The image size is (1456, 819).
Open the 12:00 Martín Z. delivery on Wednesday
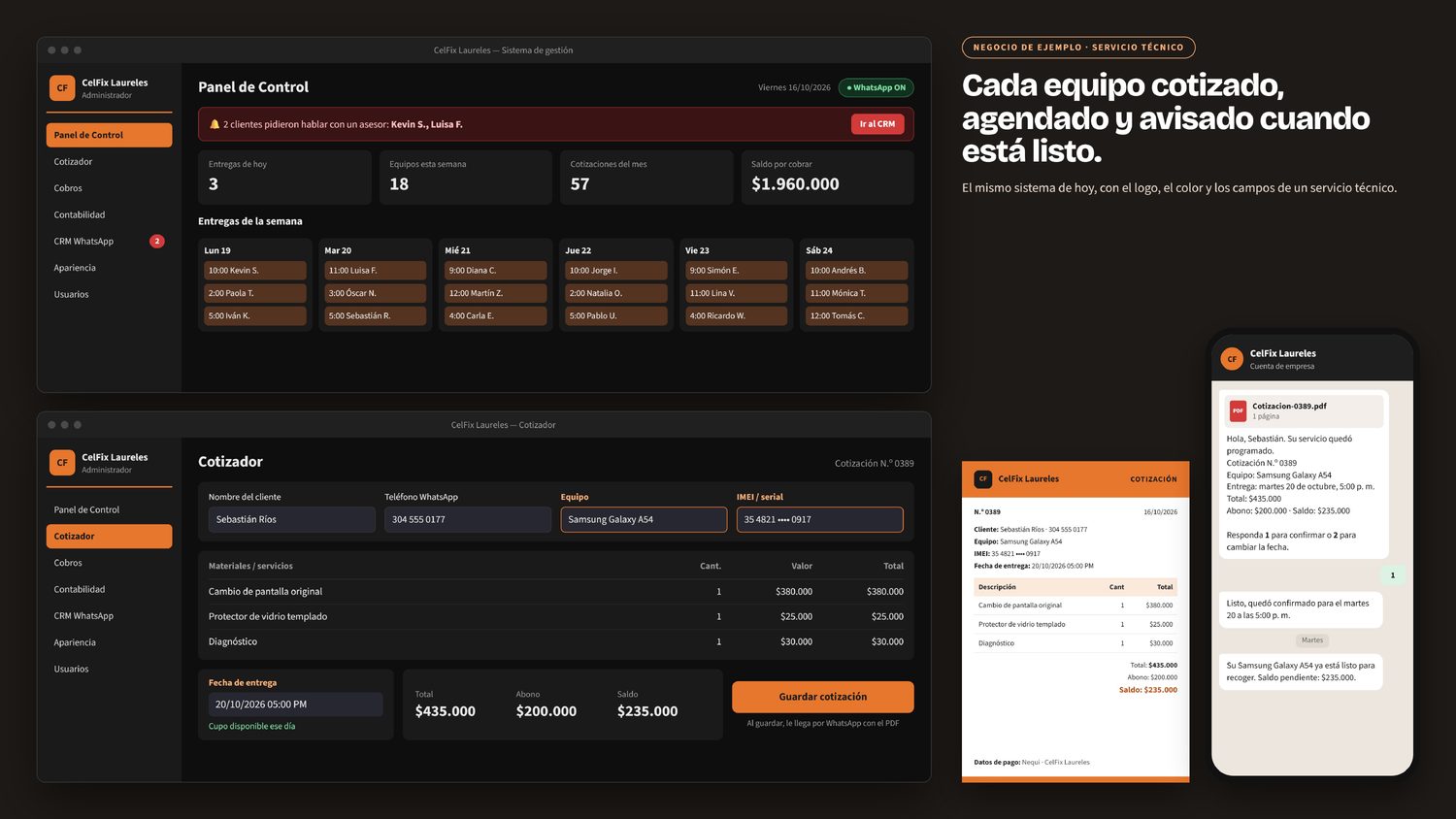pos(496,293)
